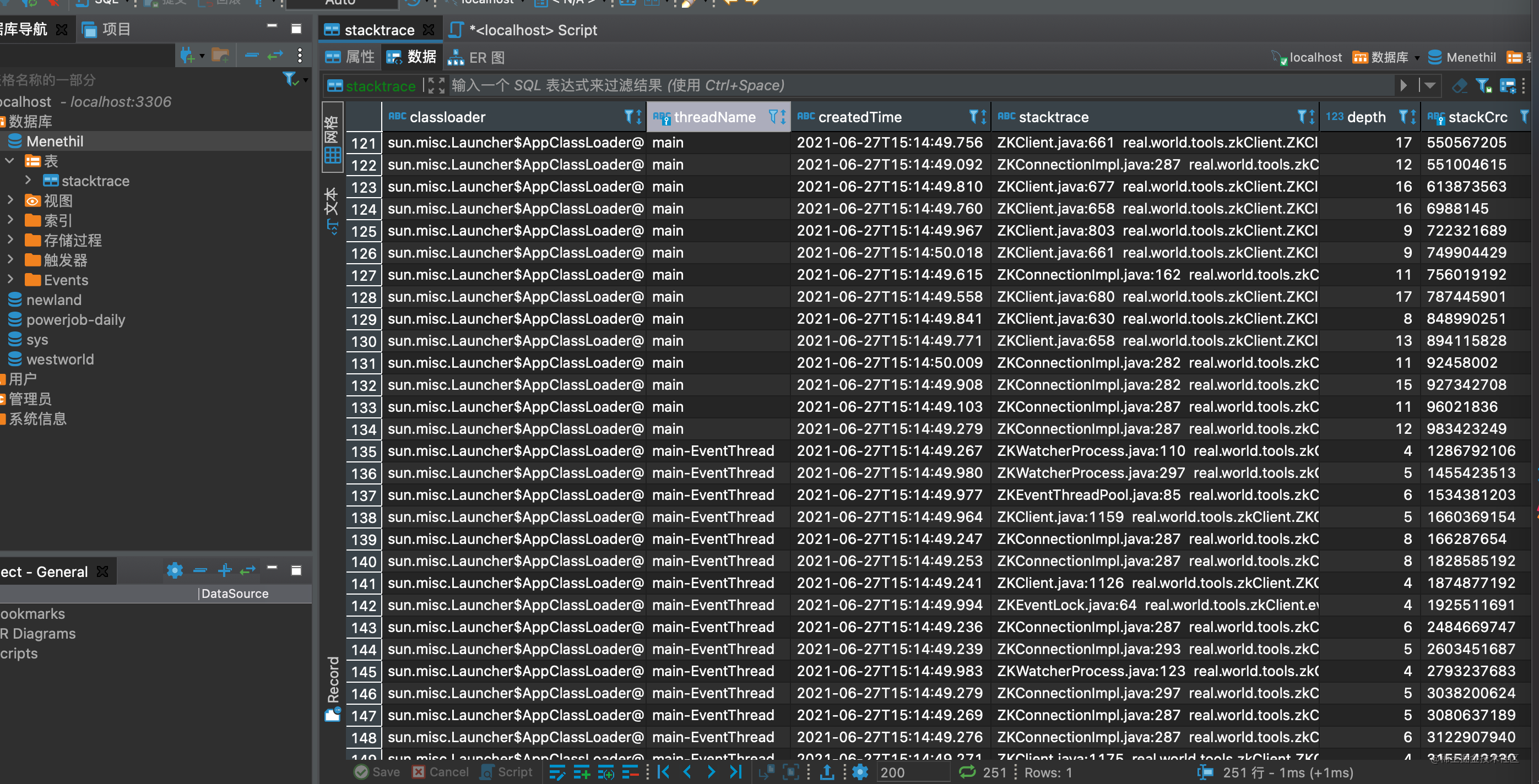This screenshot has height=784, width=1539.
Task: Click the eraser remove filters icon
Action: [1459, 86]
